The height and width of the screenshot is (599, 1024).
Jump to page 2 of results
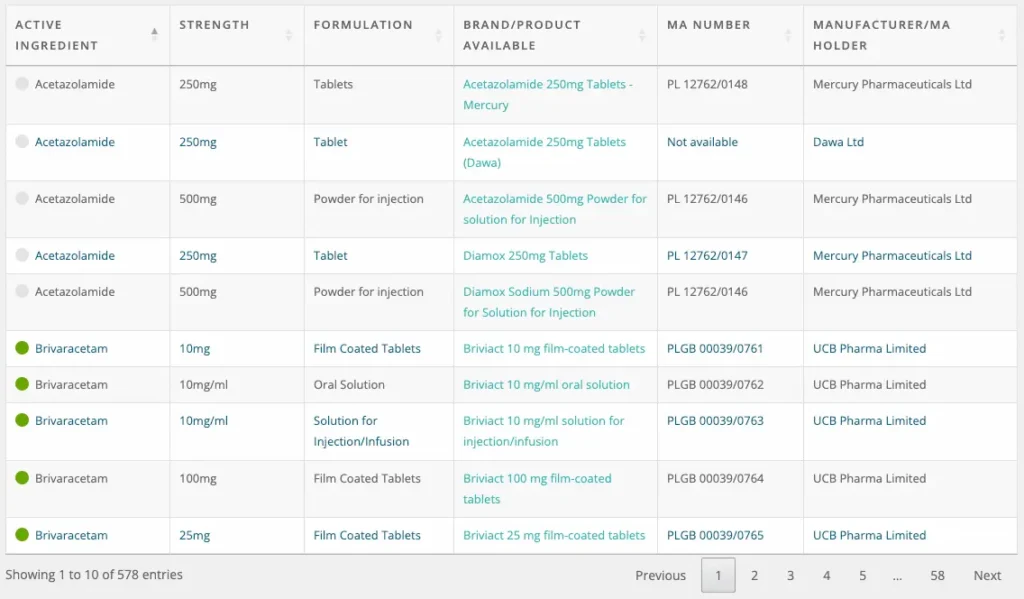[754, 575]
